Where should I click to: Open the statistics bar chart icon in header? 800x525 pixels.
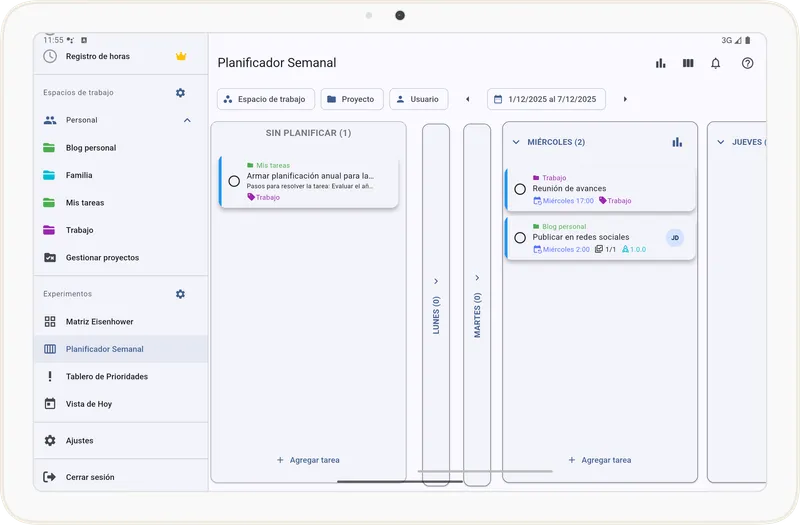[660, 63]
